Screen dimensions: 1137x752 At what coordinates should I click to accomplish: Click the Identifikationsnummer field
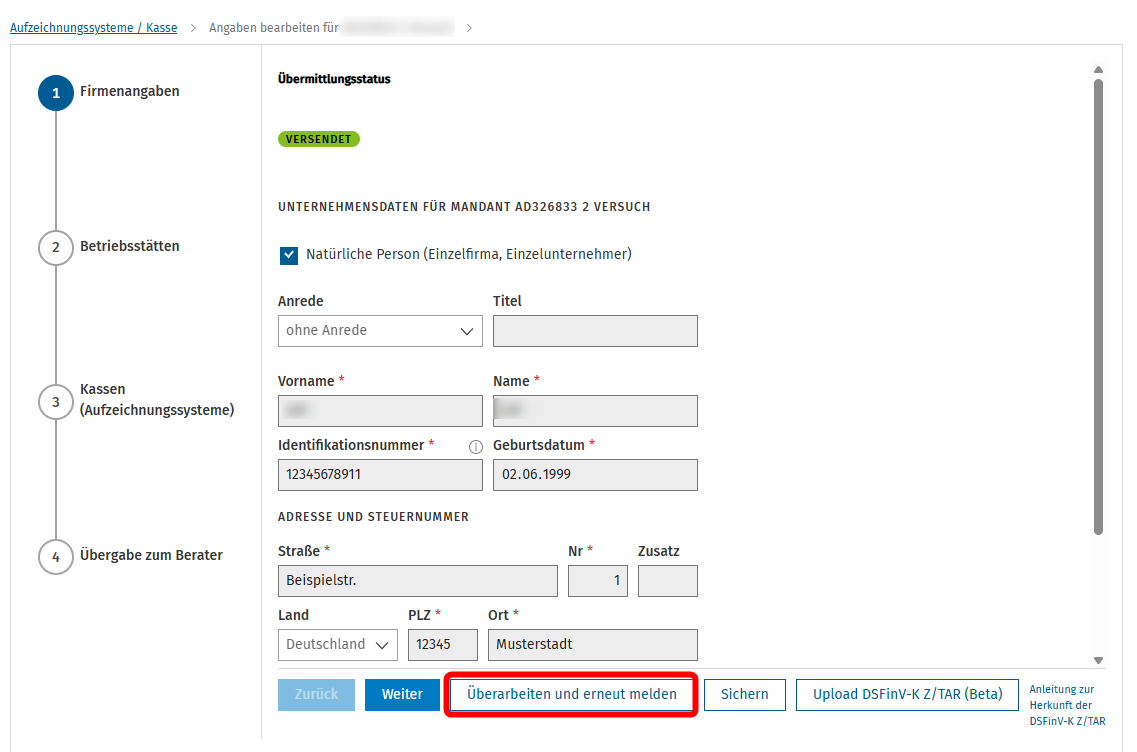[380, 475]
